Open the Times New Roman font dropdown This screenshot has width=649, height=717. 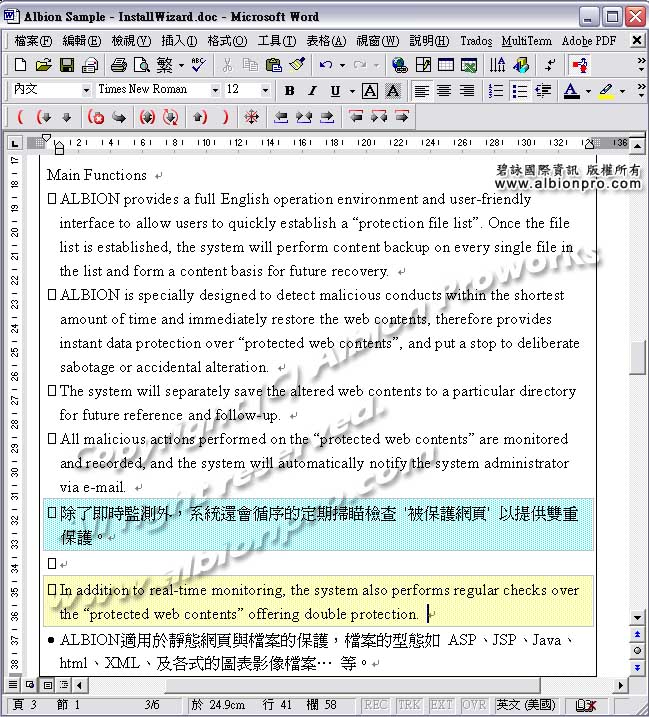tap(215, 91)
